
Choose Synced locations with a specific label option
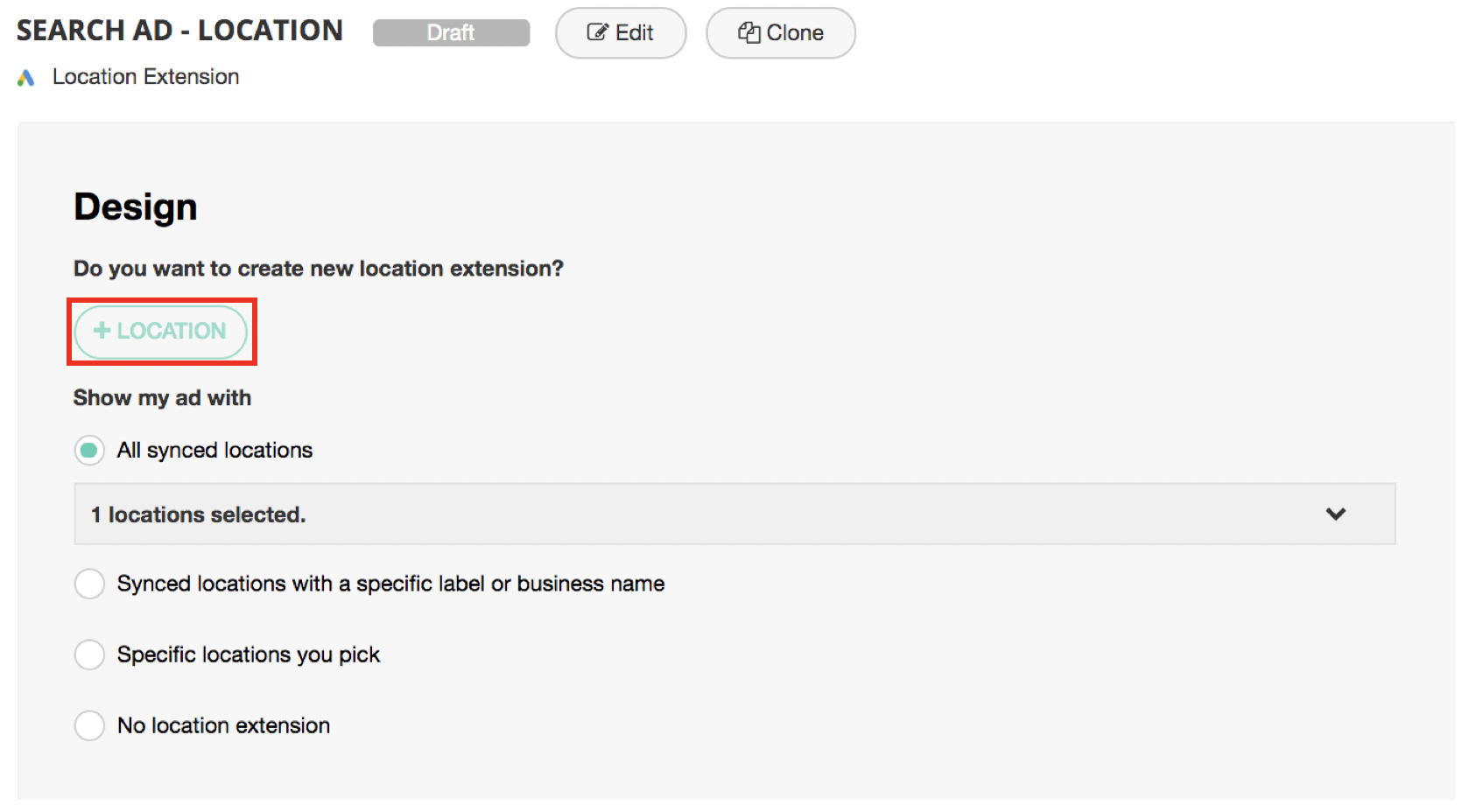(x=89, y=584)
